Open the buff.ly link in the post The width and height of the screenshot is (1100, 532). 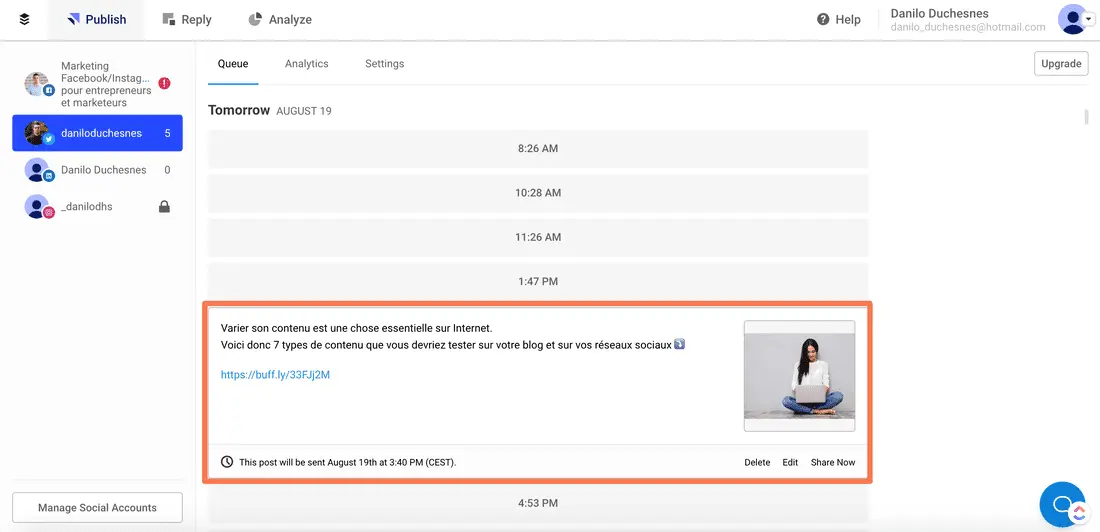[x=275, y=375]
